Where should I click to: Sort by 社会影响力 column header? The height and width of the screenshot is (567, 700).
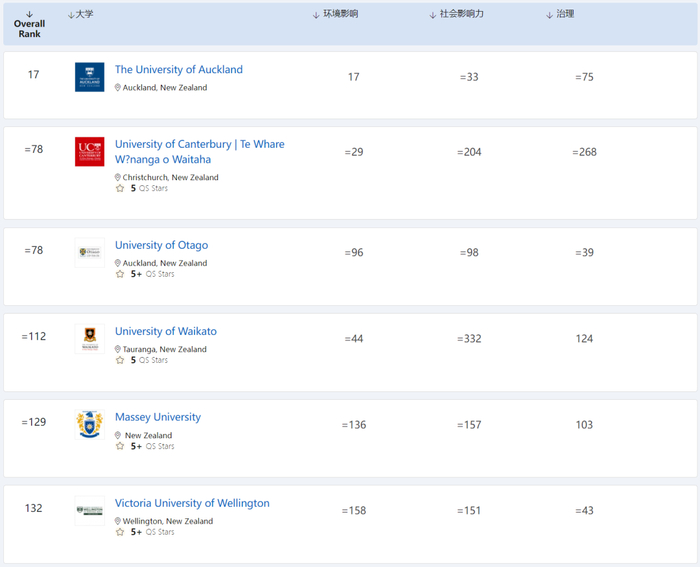click(456, 15)
